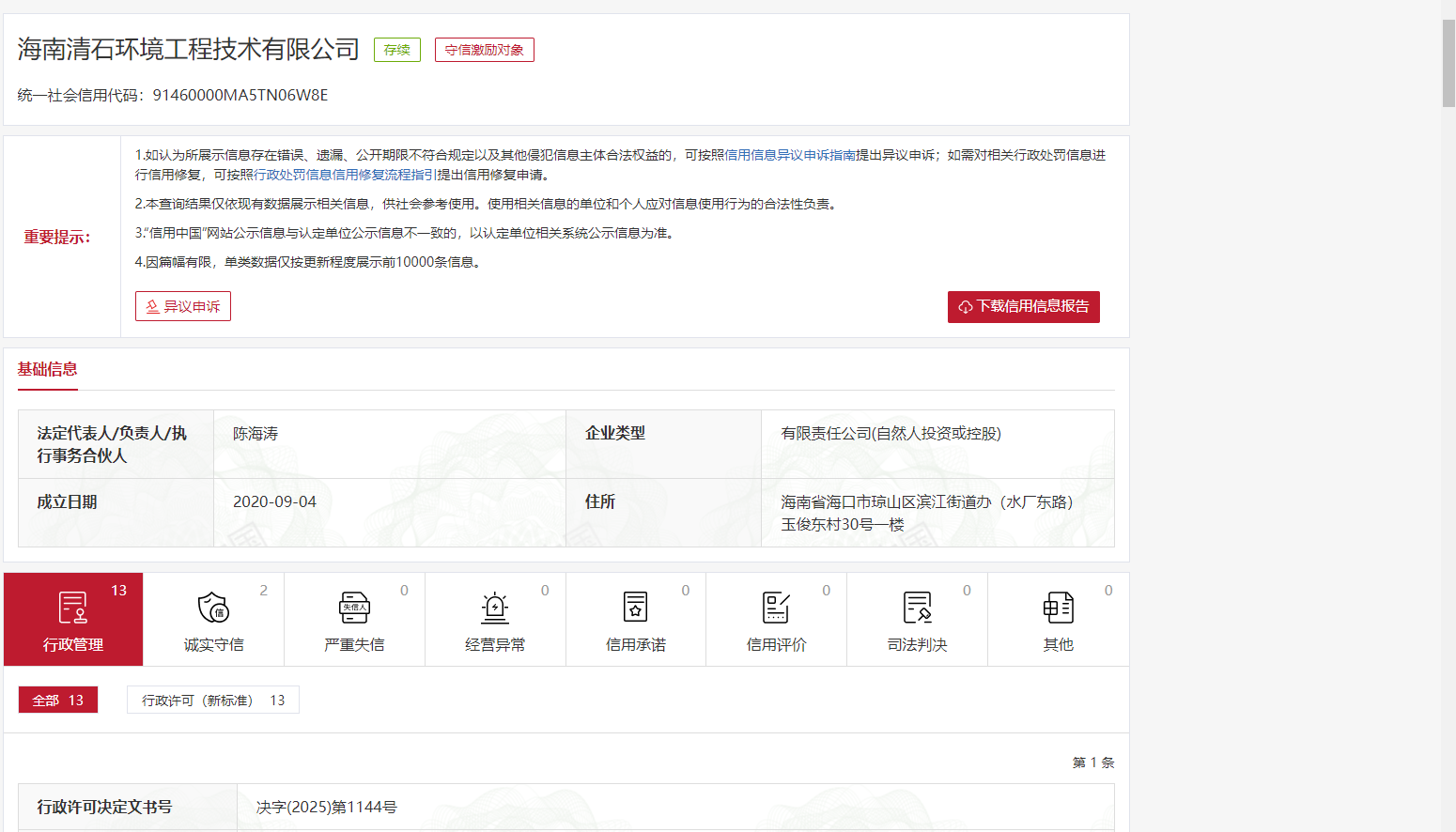The image size is (1456, 832).
Task: Open the 行政管理 category icon
Action: click(x=73, y=609)
